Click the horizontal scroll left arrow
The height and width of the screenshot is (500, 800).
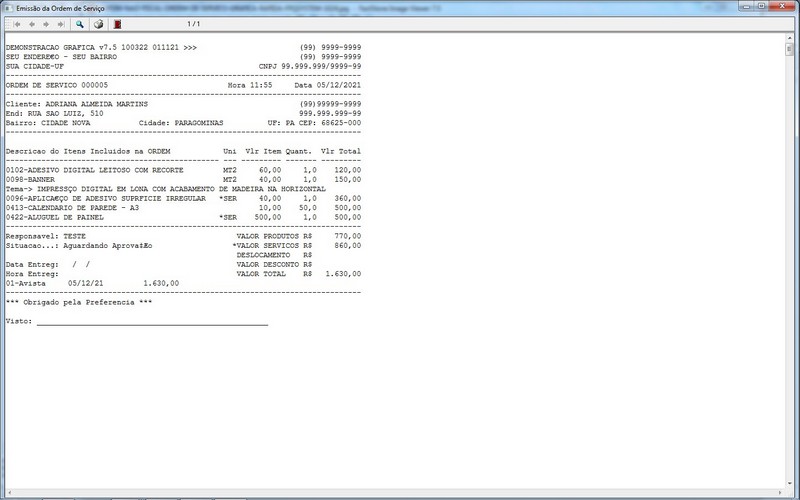9,492
